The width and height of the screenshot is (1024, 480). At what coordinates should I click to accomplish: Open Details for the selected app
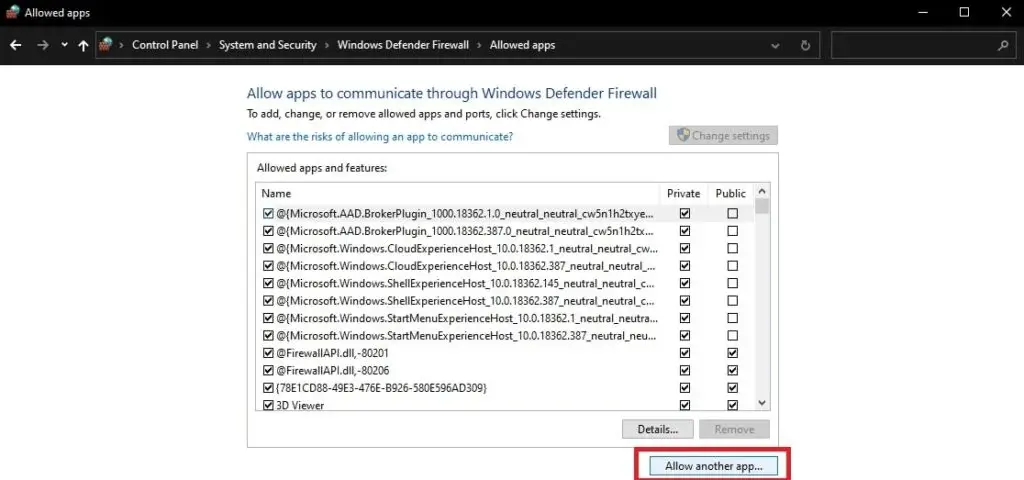[x=658, y=429]
